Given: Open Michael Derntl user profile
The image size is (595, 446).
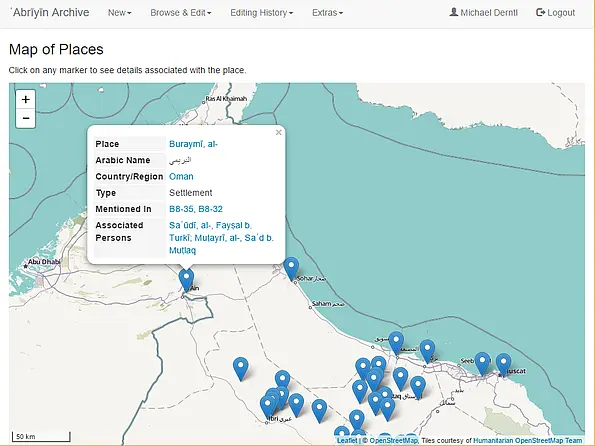Looking at the screenshot, I should pos(483,13).
